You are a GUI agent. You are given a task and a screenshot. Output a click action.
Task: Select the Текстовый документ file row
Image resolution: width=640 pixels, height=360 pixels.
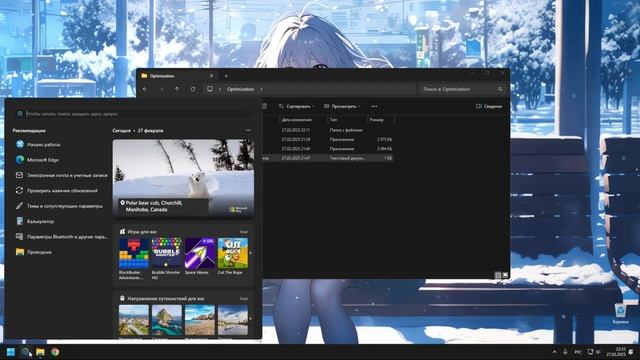pos(328,158)
